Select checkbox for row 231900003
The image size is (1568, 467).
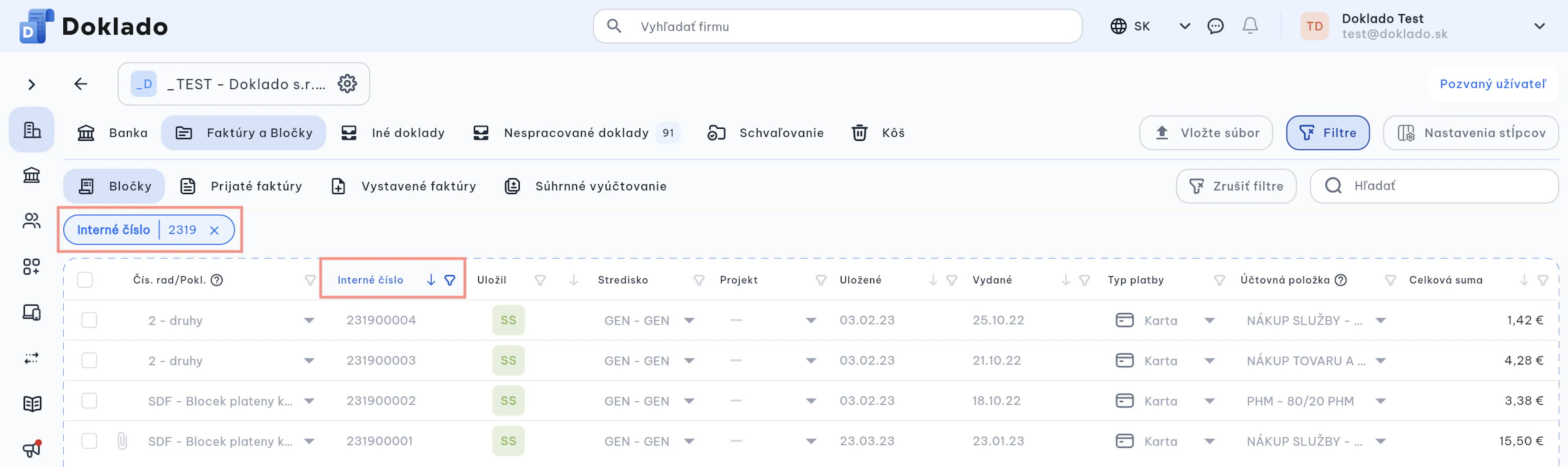click(x=89, y=360)
